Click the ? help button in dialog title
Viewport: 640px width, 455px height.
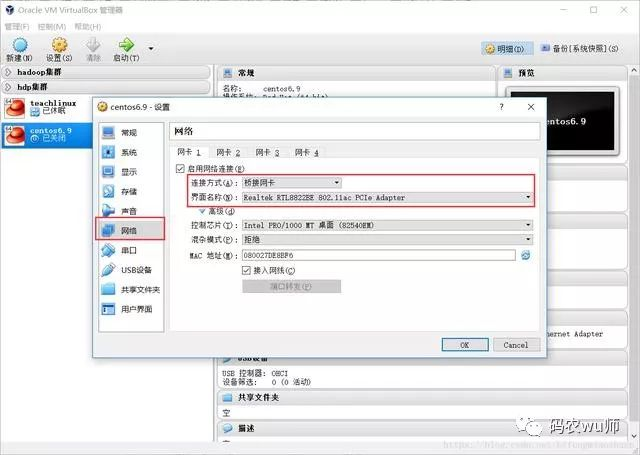point(502,107)
